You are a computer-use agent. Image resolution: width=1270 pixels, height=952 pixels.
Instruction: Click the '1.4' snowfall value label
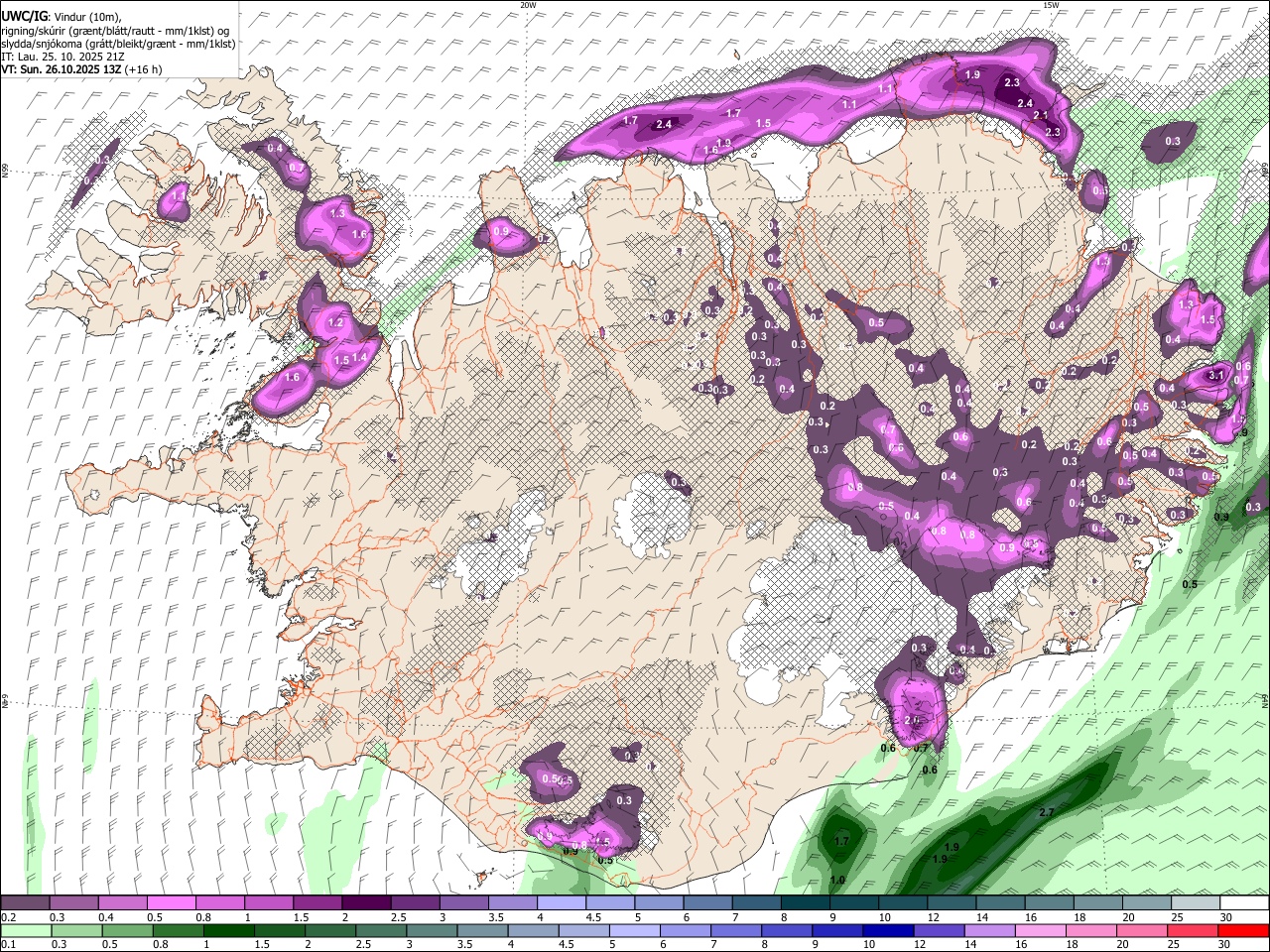(360, 358)
